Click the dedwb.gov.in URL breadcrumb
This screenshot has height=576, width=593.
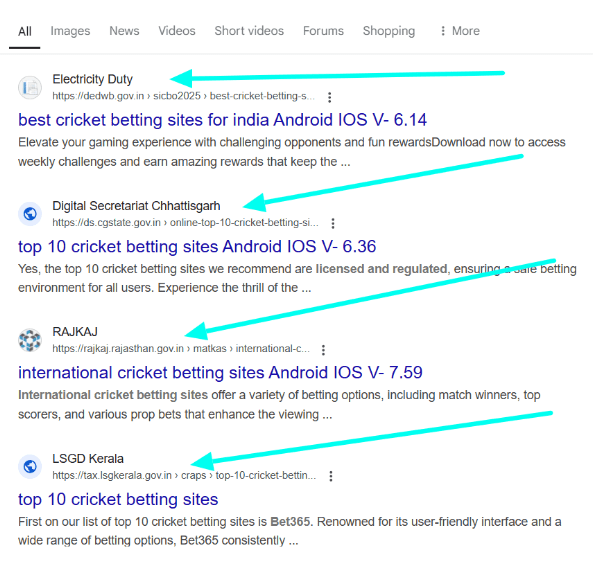[x=183, y=96]
